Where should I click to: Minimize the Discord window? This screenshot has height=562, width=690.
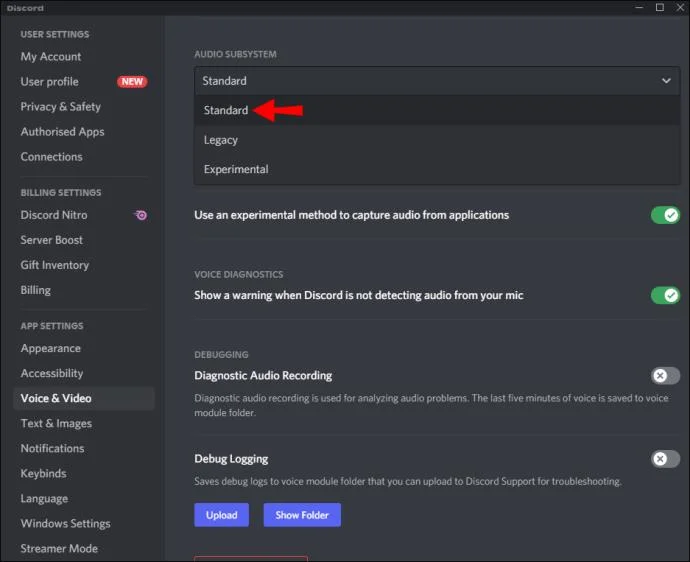639,7
